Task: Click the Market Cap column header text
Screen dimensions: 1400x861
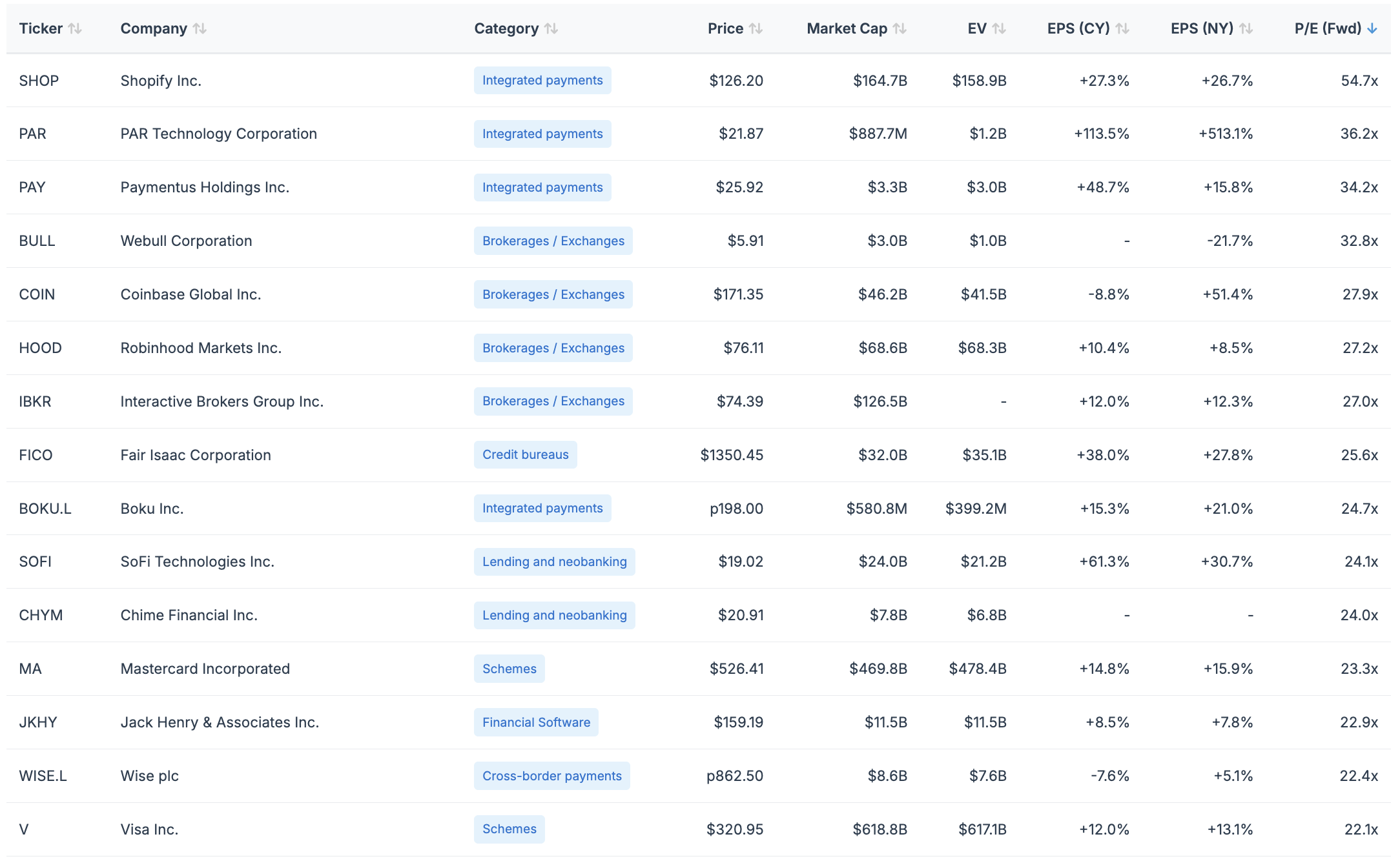Action: [x=847, y=28]
